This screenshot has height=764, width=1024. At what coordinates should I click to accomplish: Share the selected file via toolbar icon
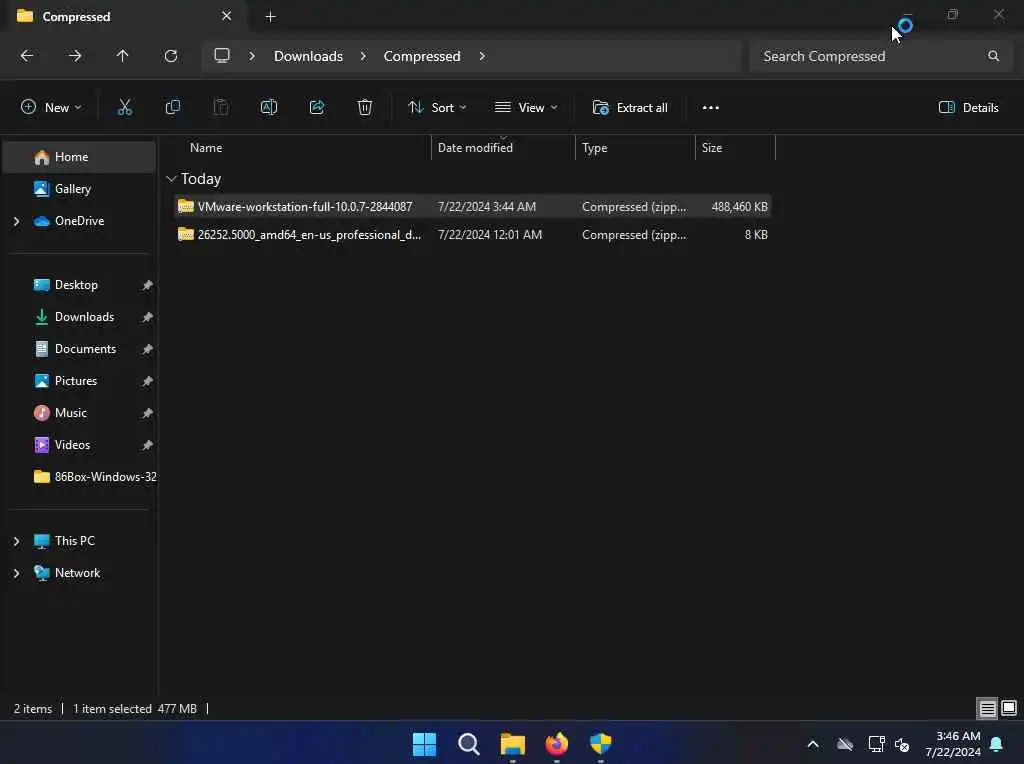click(x=317, y=108)
